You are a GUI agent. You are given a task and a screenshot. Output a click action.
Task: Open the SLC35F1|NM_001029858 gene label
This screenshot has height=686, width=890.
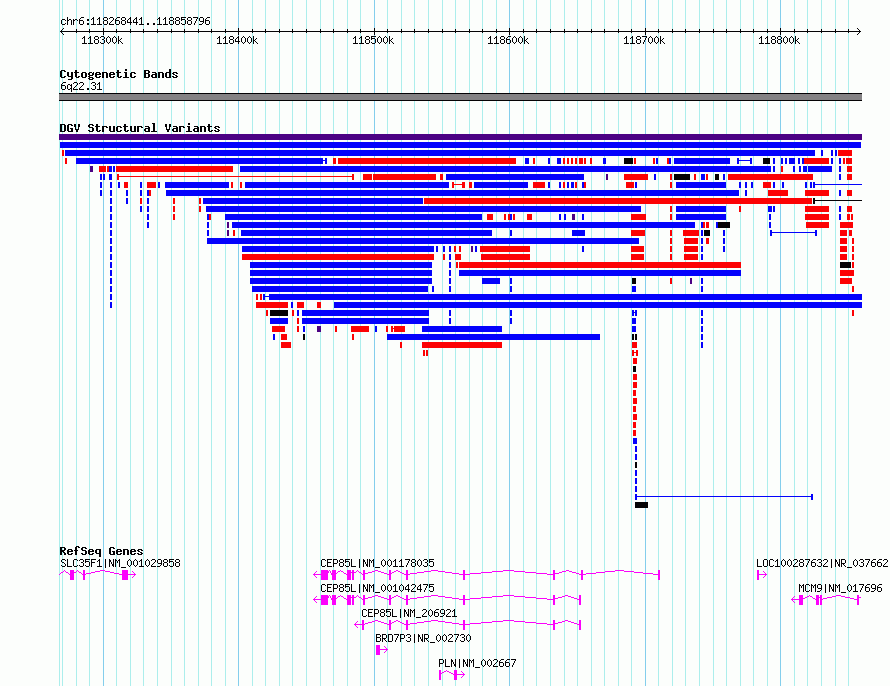[x=120, y=563]
